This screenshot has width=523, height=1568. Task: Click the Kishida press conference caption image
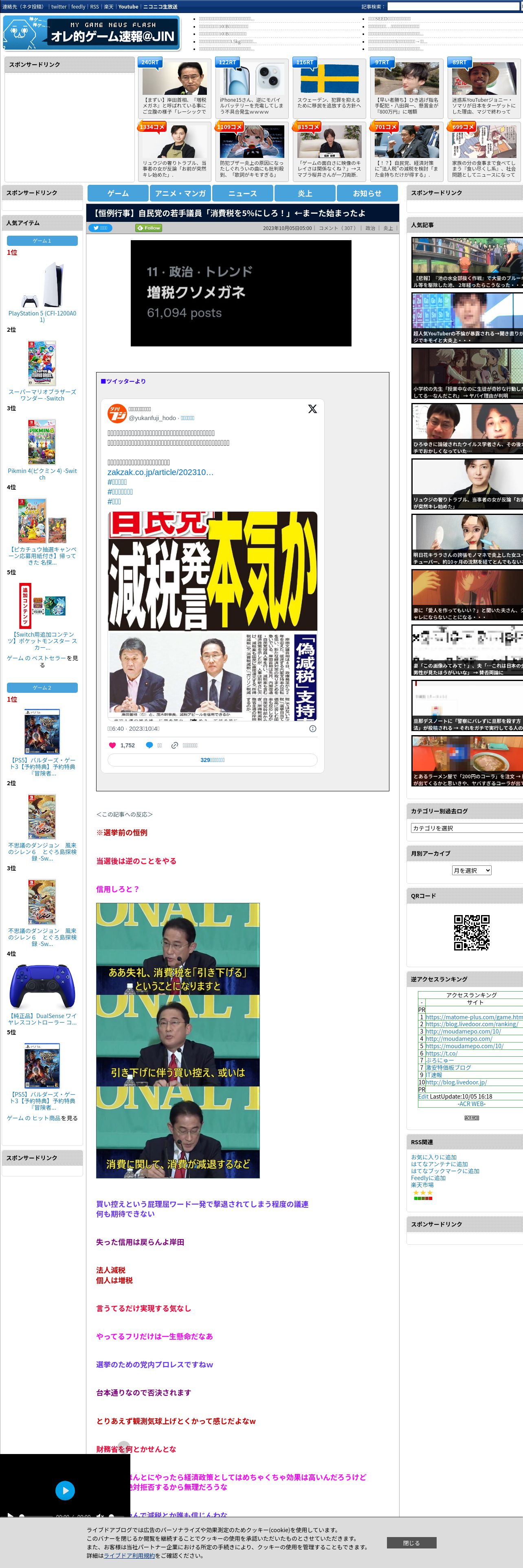(x=178, y=1040)
